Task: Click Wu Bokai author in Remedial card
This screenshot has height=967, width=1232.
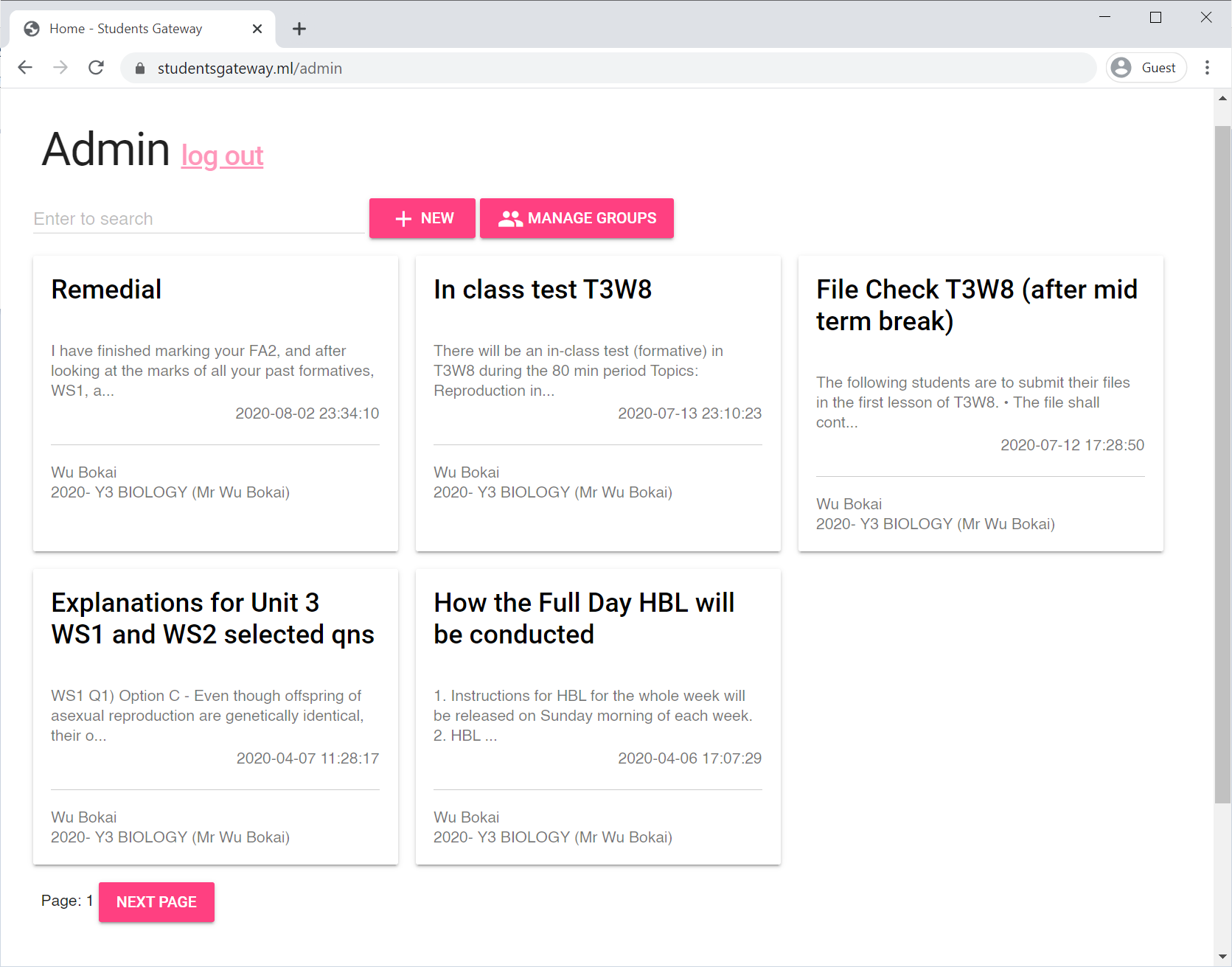Action: [x=83, y=472]
